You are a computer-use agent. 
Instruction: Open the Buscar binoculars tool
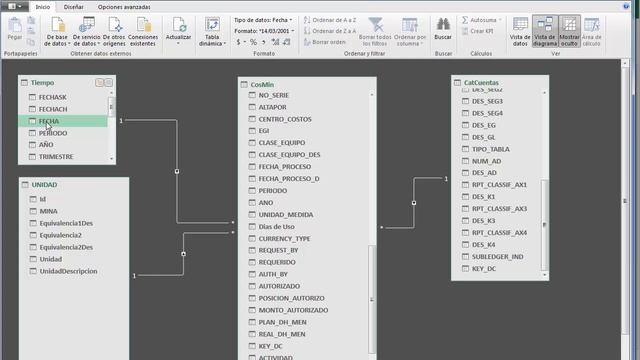(x=443, y=29)
